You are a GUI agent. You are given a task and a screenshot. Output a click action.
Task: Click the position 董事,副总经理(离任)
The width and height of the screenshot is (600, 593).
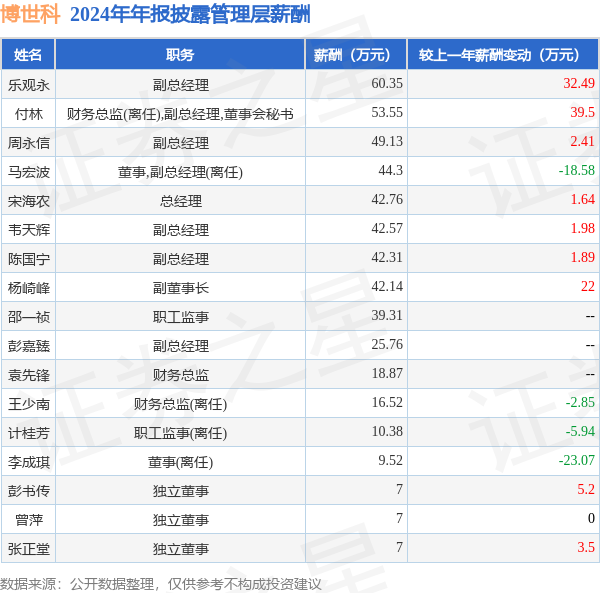tap(180, 172)
